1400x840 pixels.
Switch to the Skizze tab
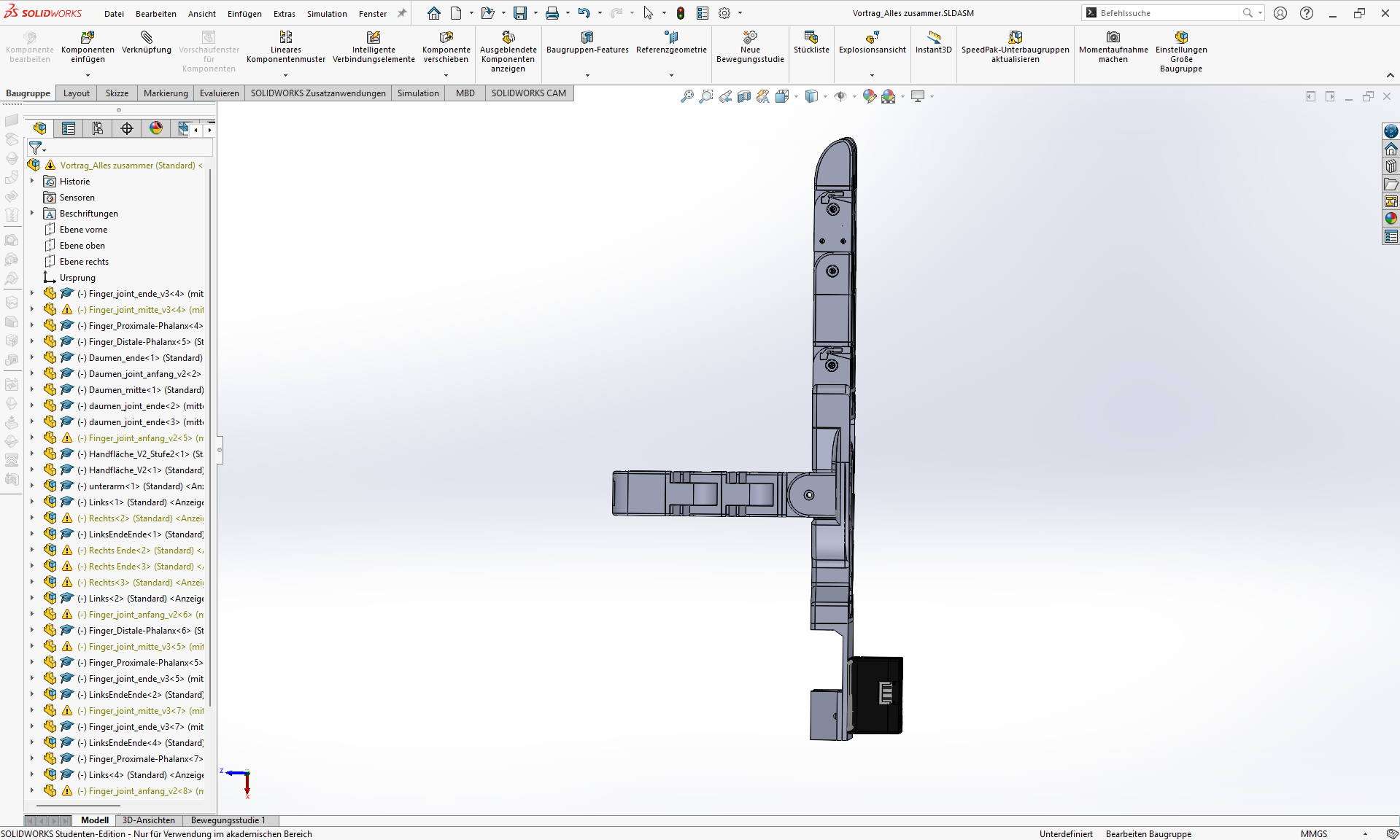(117, 93)
